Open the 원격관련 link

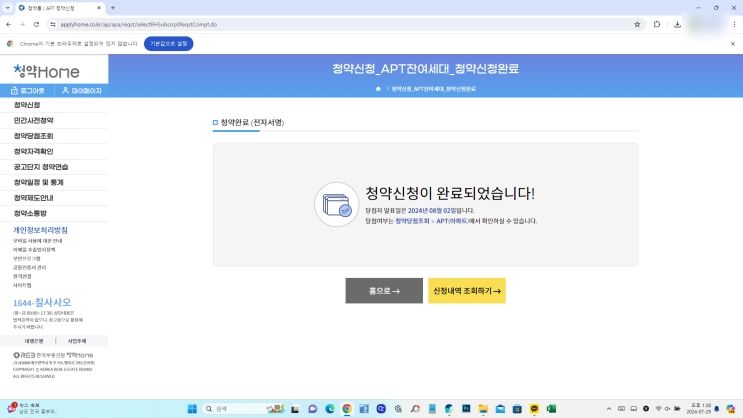coord(22,276)
